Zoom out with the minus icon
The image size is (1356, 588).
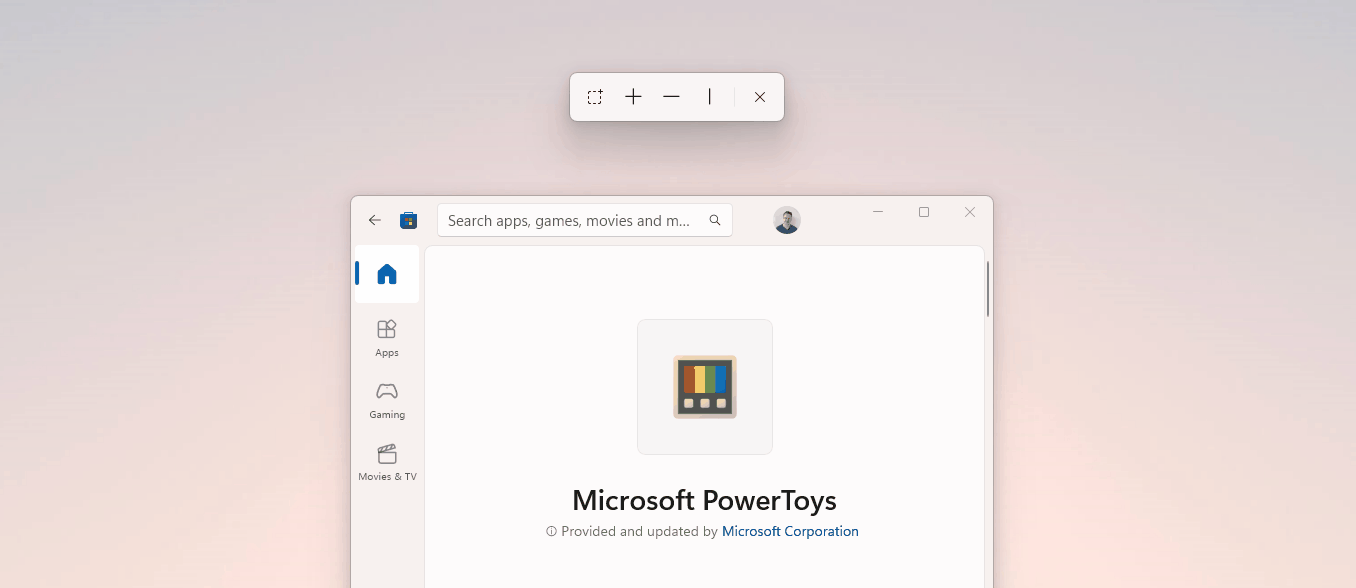tap(671, 96)
